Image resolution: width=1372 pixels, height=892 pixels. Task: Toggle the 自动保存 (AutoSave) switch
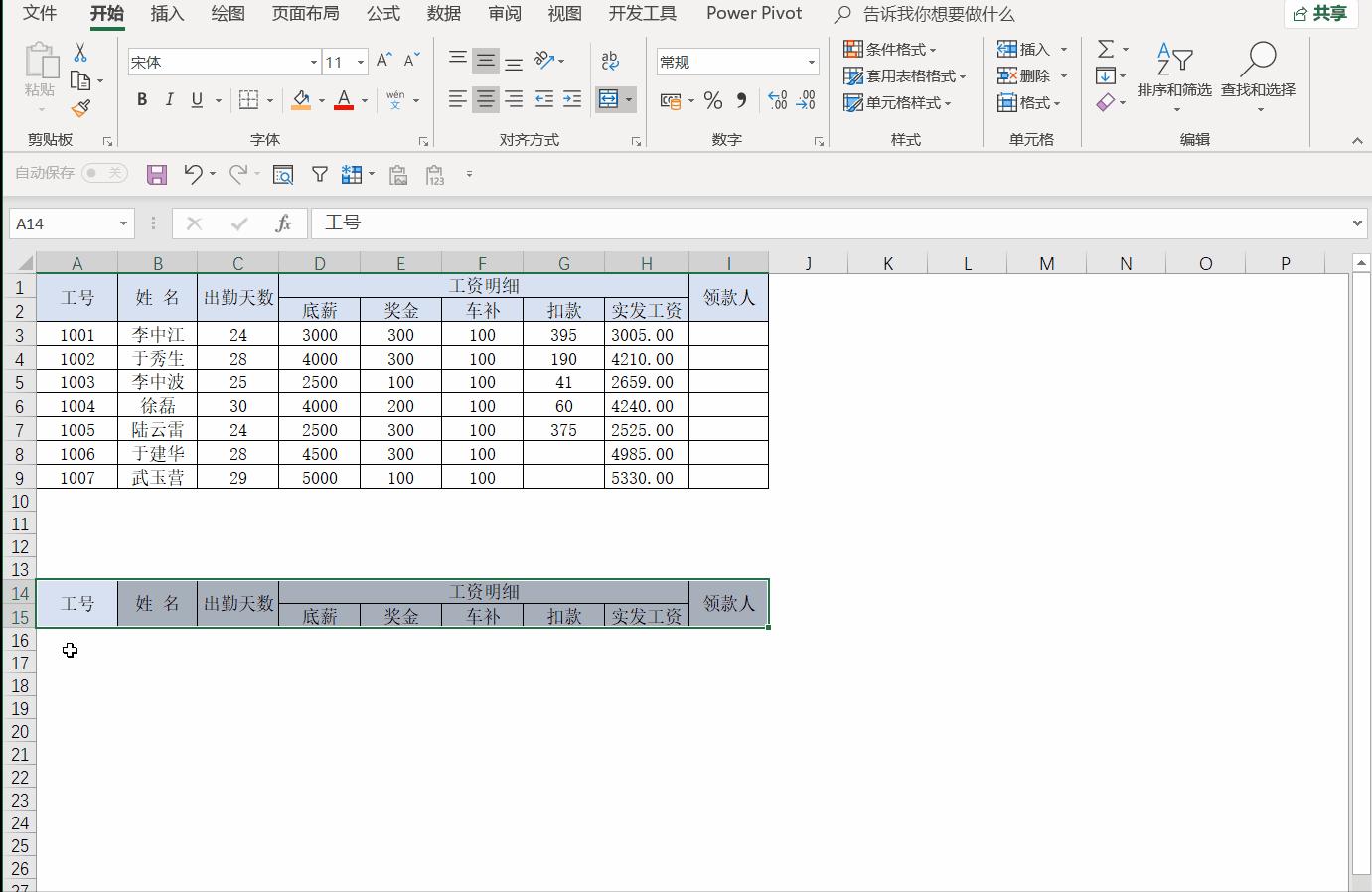pos(104,172)
